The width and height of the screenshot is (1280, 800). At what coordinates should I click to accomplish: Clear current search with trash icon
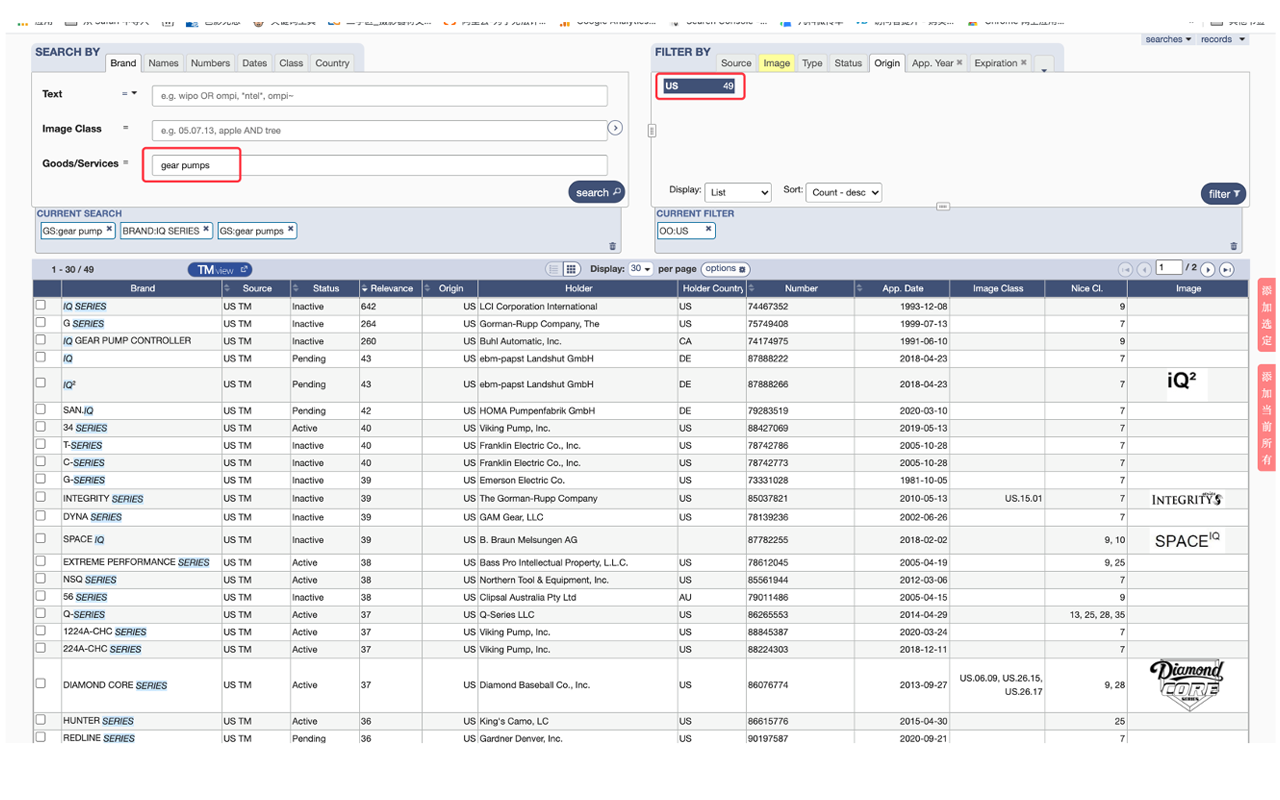613,246
